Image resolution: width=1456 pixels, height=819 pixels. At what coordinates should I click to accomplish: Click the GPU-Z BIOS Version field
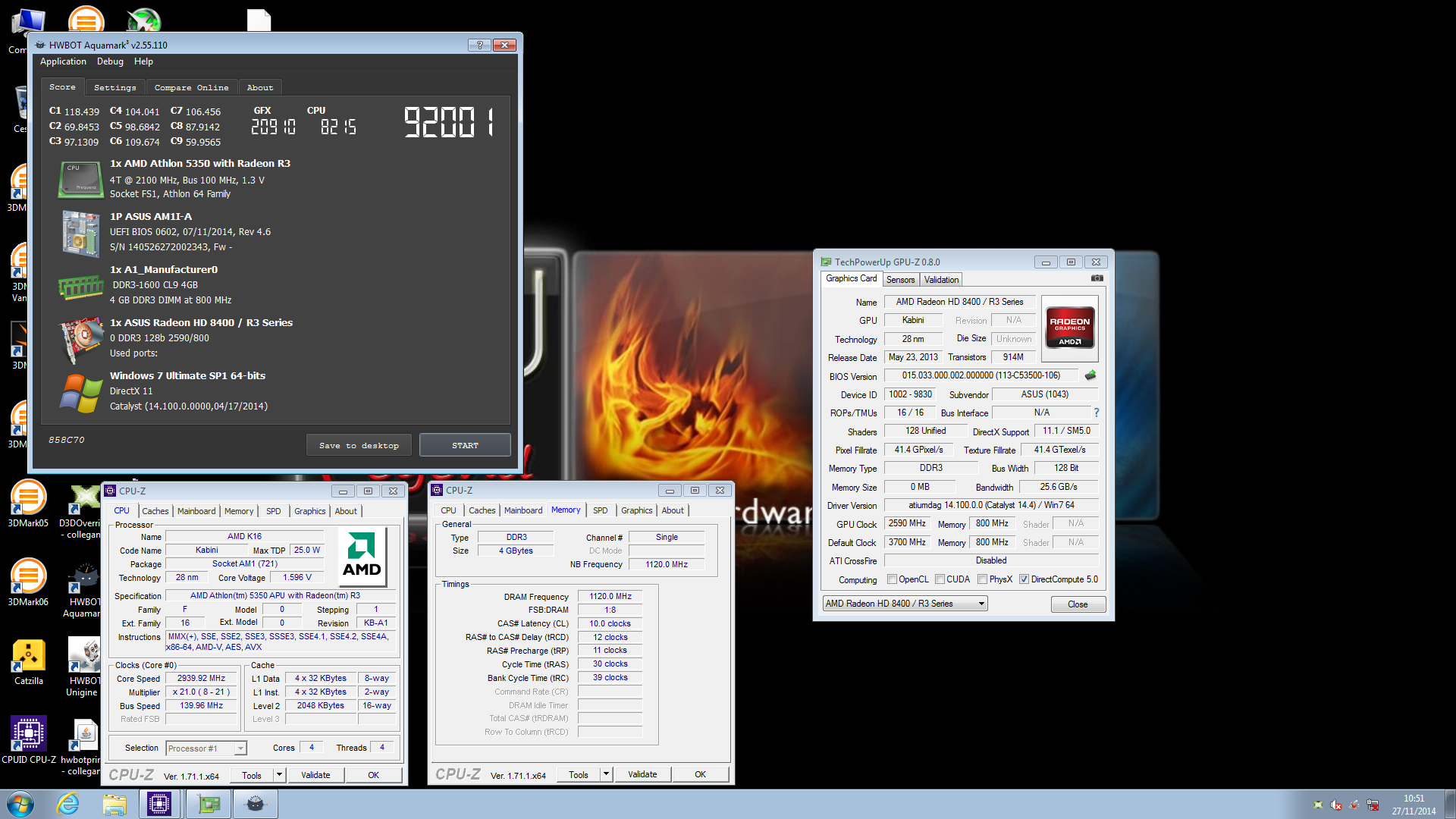click(x=981, y=375)
